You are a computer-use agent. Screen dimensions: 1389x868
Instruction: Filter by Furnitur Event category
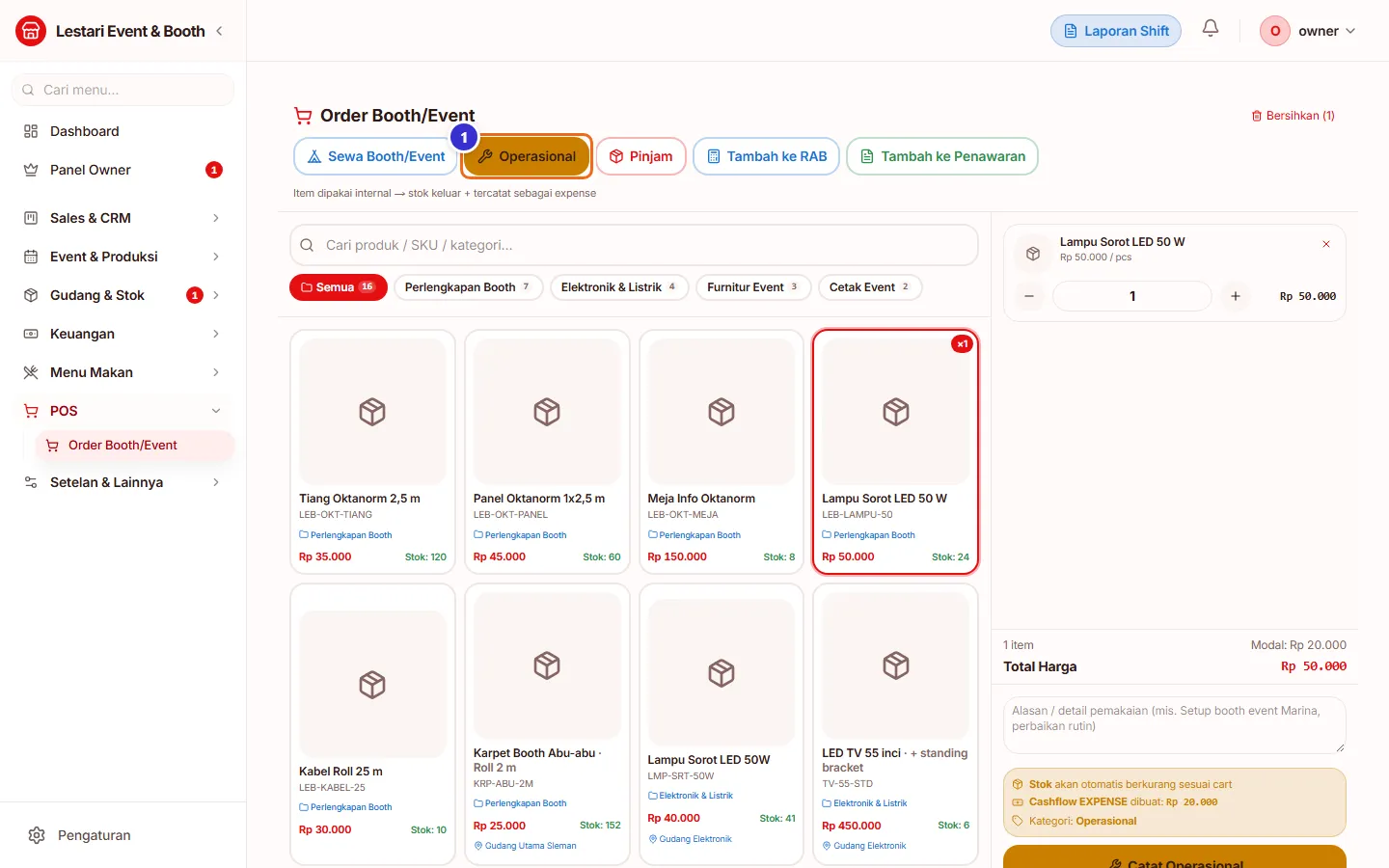(x=753, y=287)
